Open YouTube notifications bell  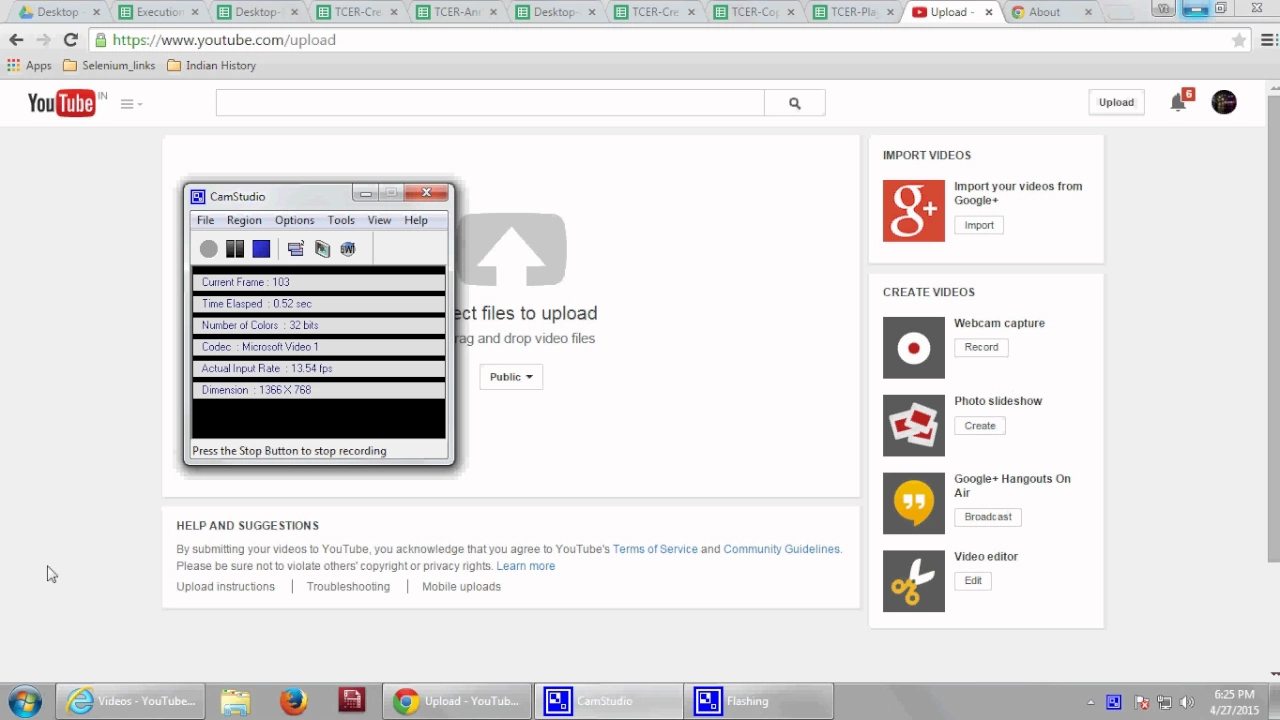click(1178, 102)
